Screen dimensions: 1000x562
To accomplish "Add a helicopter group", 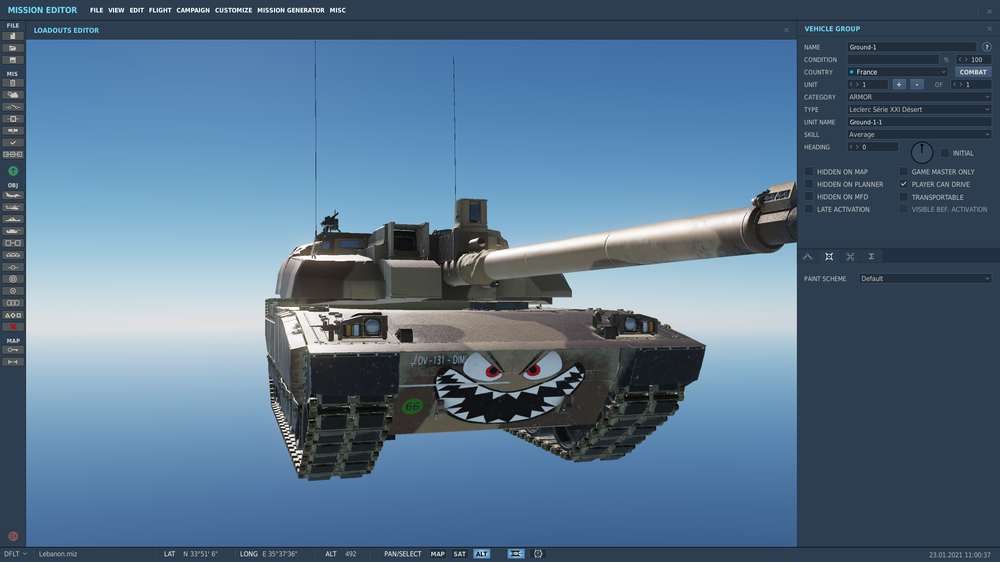I will pos(13,207).
